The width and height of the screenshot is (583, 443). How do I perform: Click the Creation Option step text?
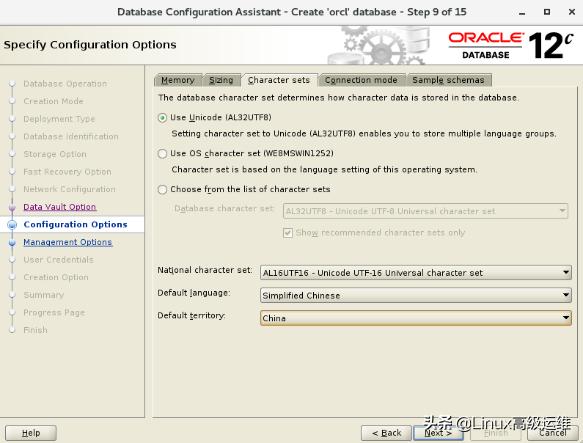(x=56, y=277)
